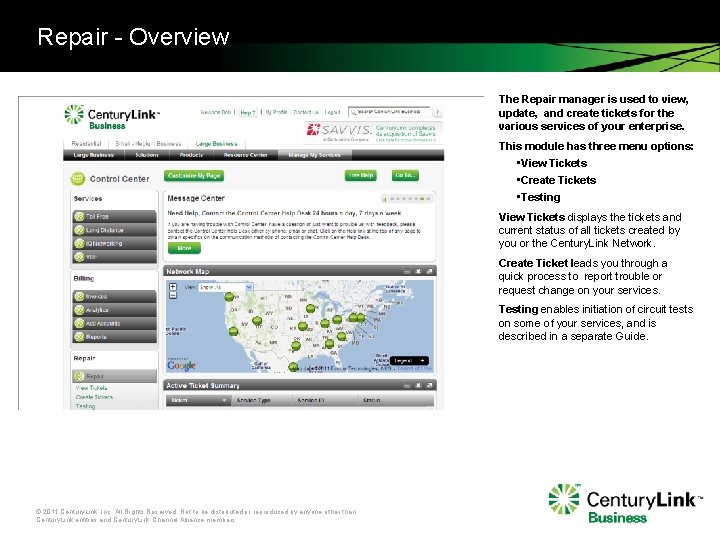Zoom in the Network Map
This screenshot has height=540, width=720.
pos(173,287)
